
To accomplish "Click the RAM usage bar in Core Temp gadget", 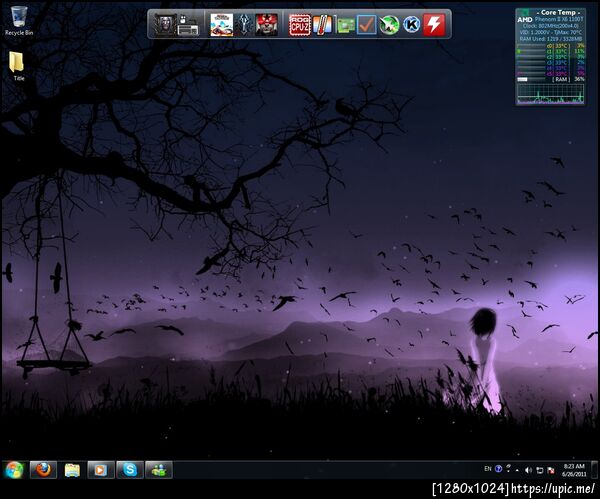I will (x=533, y=79).
